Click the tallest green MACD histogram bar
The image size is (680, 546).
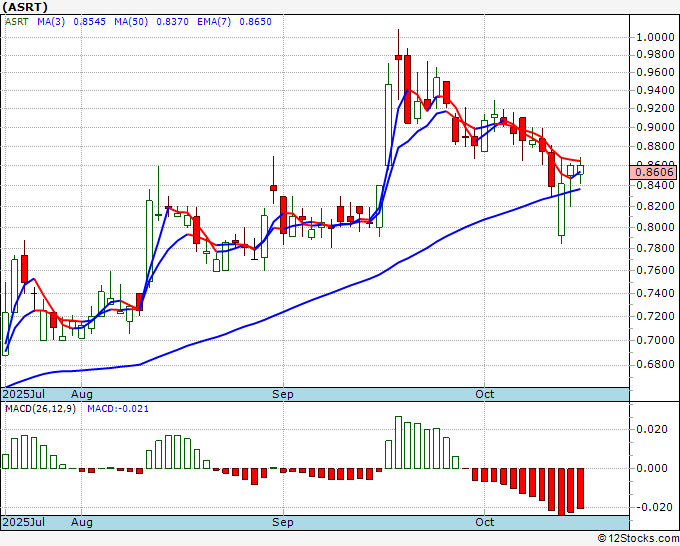point(398,442)
